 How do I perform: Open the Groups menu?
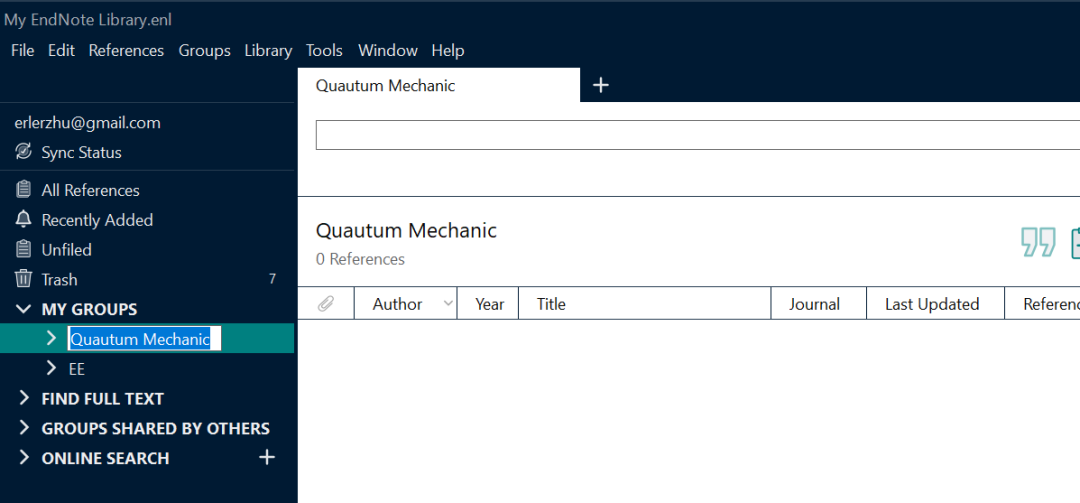(x=205, y=50)
